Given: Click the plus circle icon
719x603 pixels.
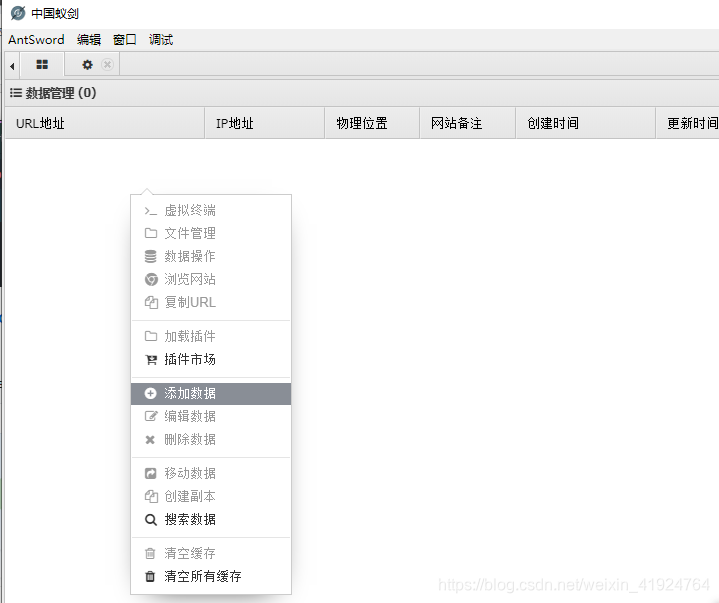Looking at the screenshot, I should click(150, 393).
